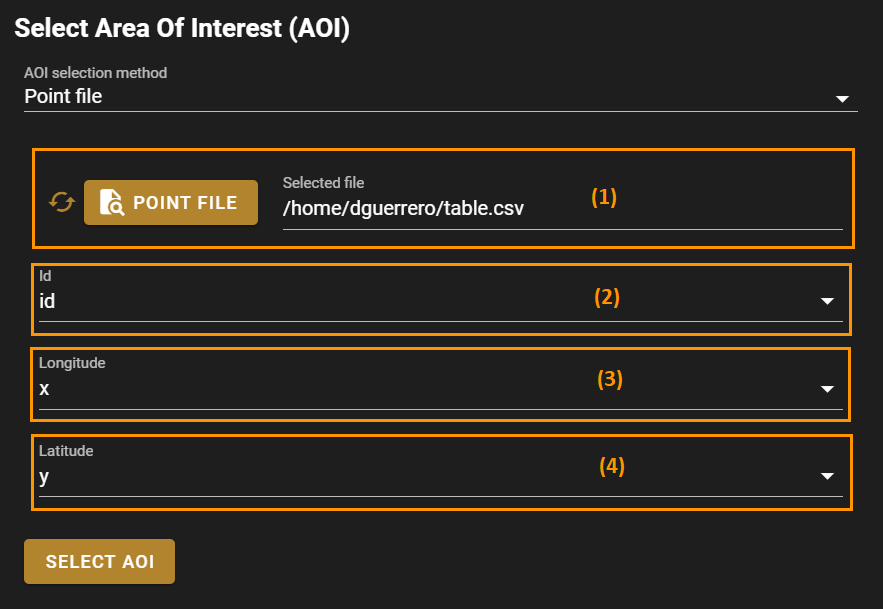
Task: Expand the Longitude dropdown arrow
Action: (x=827, y=389)
